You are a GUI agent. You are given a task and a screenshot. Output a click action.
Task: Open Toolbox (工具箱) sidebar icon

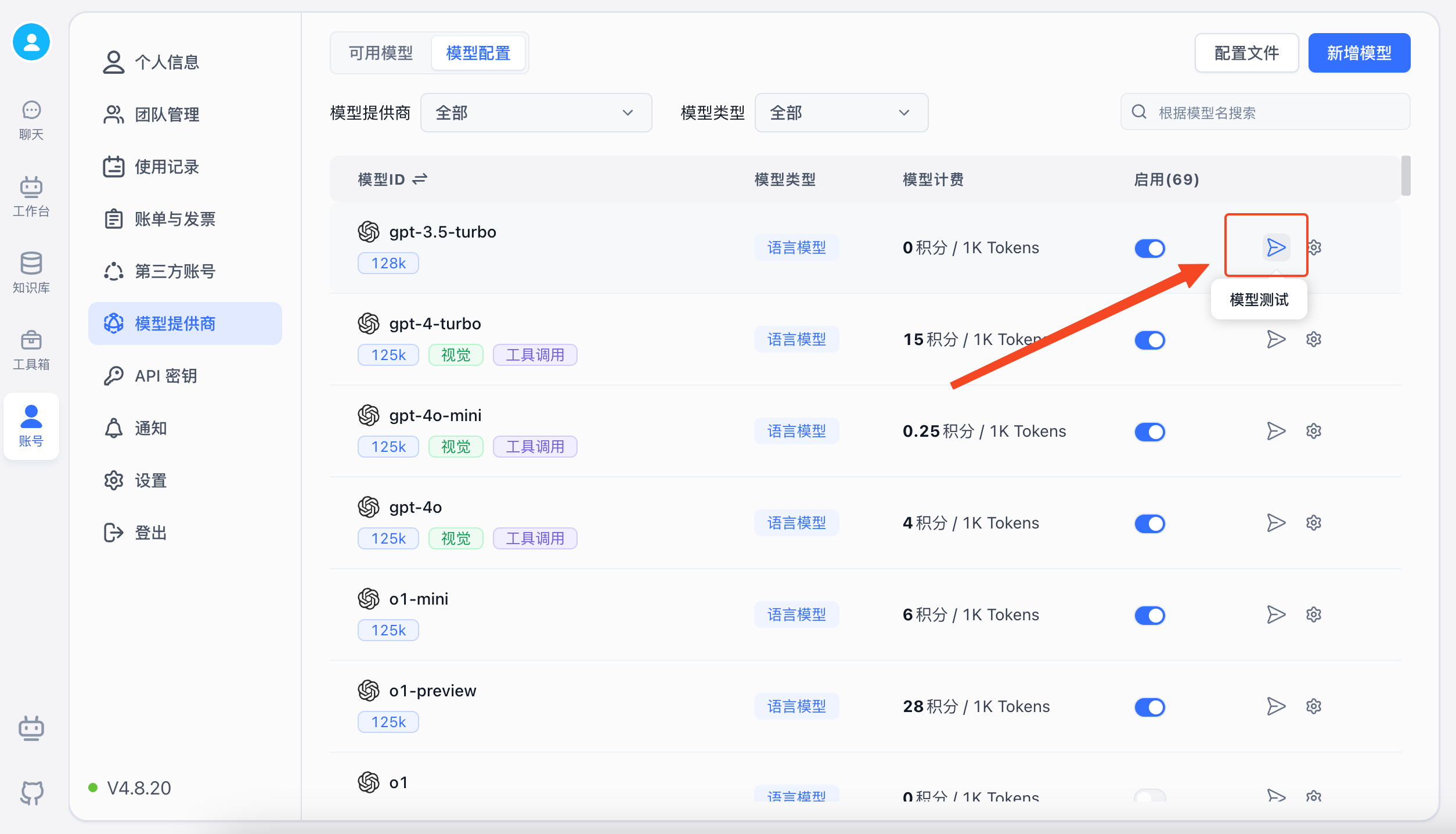click(31, 348)
